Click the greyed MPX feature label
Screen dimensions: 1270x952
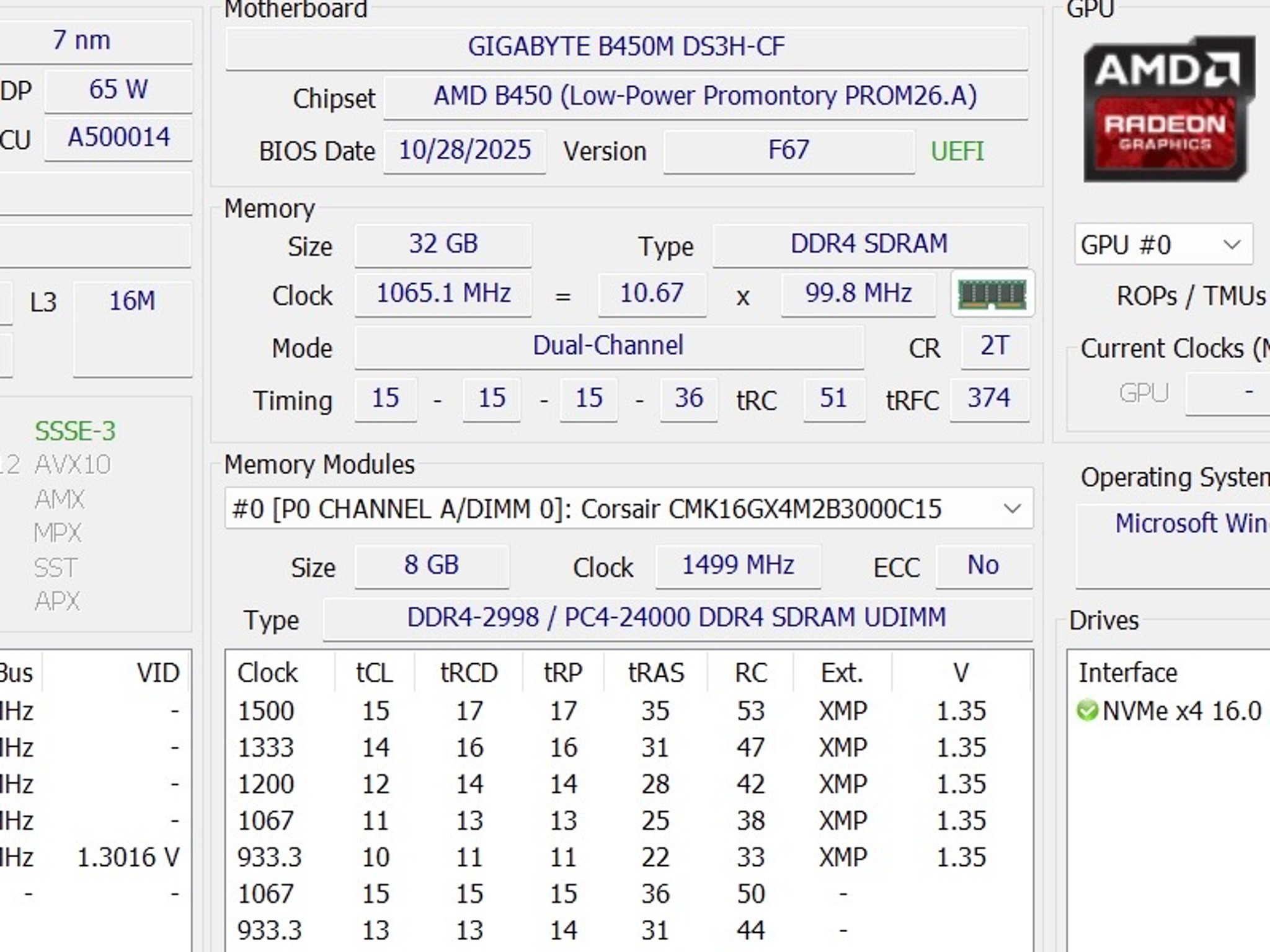click(x=58, y=533)
